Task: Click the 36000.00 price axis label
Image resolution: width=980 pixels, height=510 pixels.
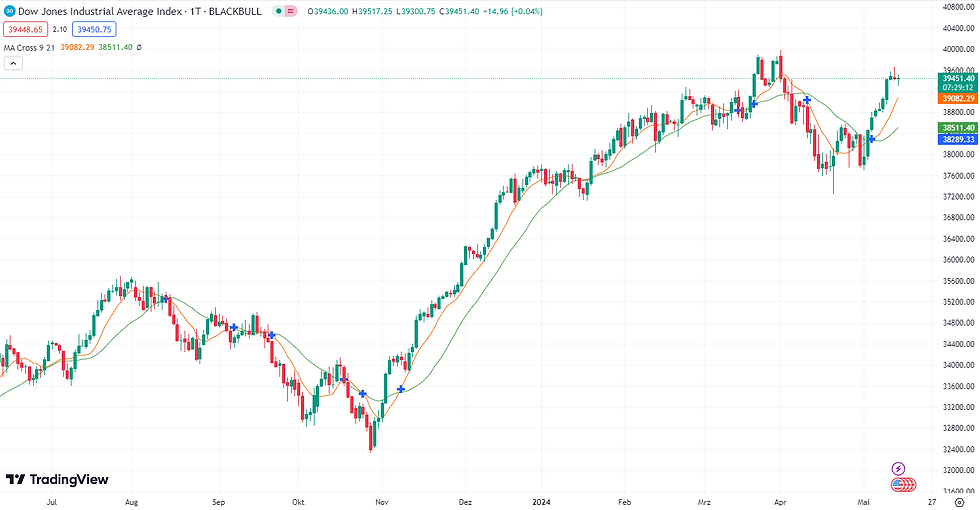Action: click(x=958, y=260)
